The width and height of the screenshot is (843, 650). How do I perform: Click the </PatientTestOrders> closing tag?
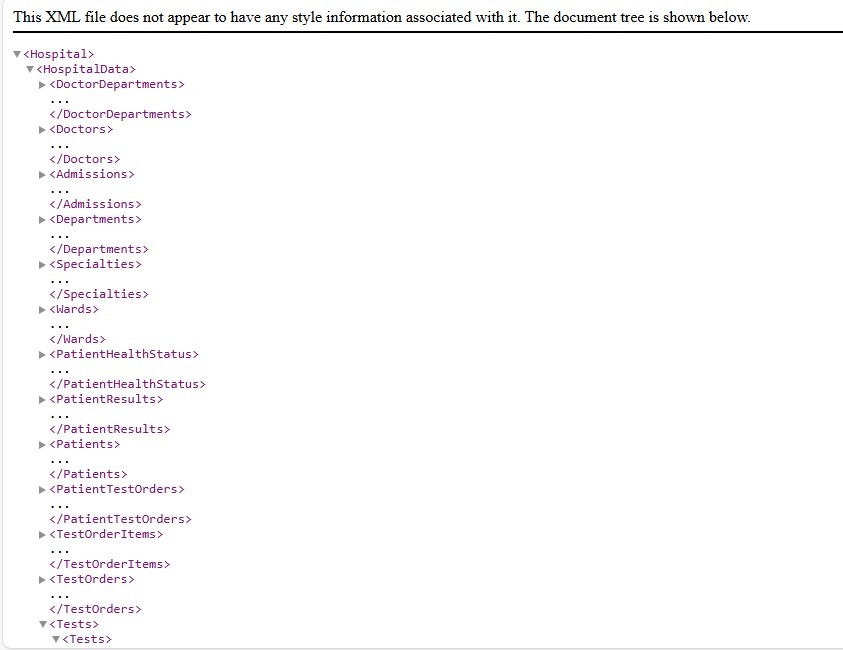pos(120,519)
